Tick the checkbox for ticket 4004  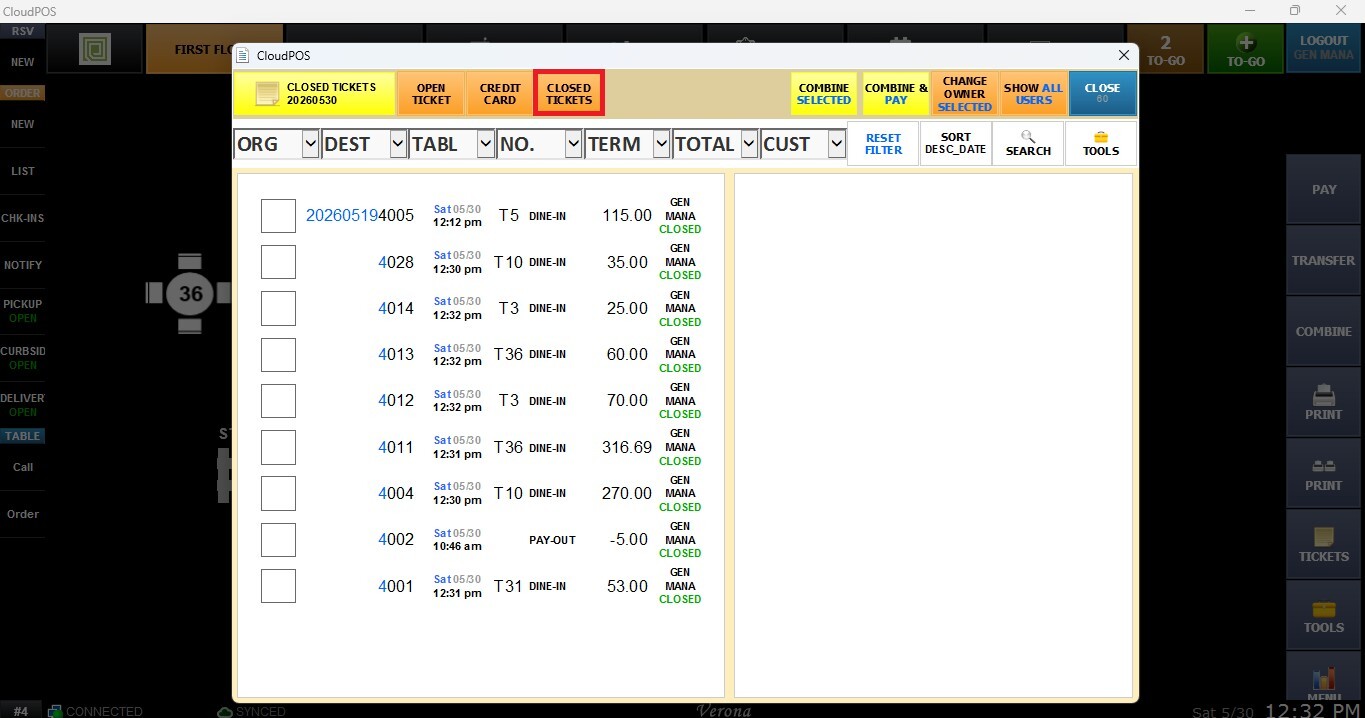pyautogui.click(x=278, y=493)
